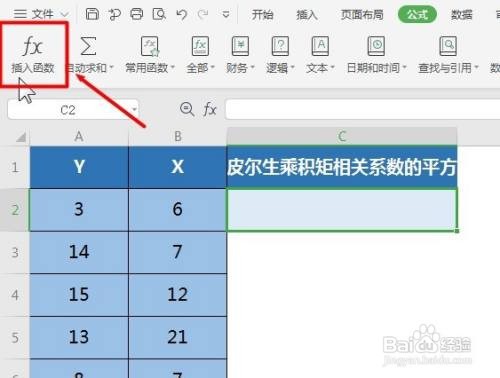This screenshot has height=378, width=500.
Task: Select the empty cell C2
Action: [342, 210]
